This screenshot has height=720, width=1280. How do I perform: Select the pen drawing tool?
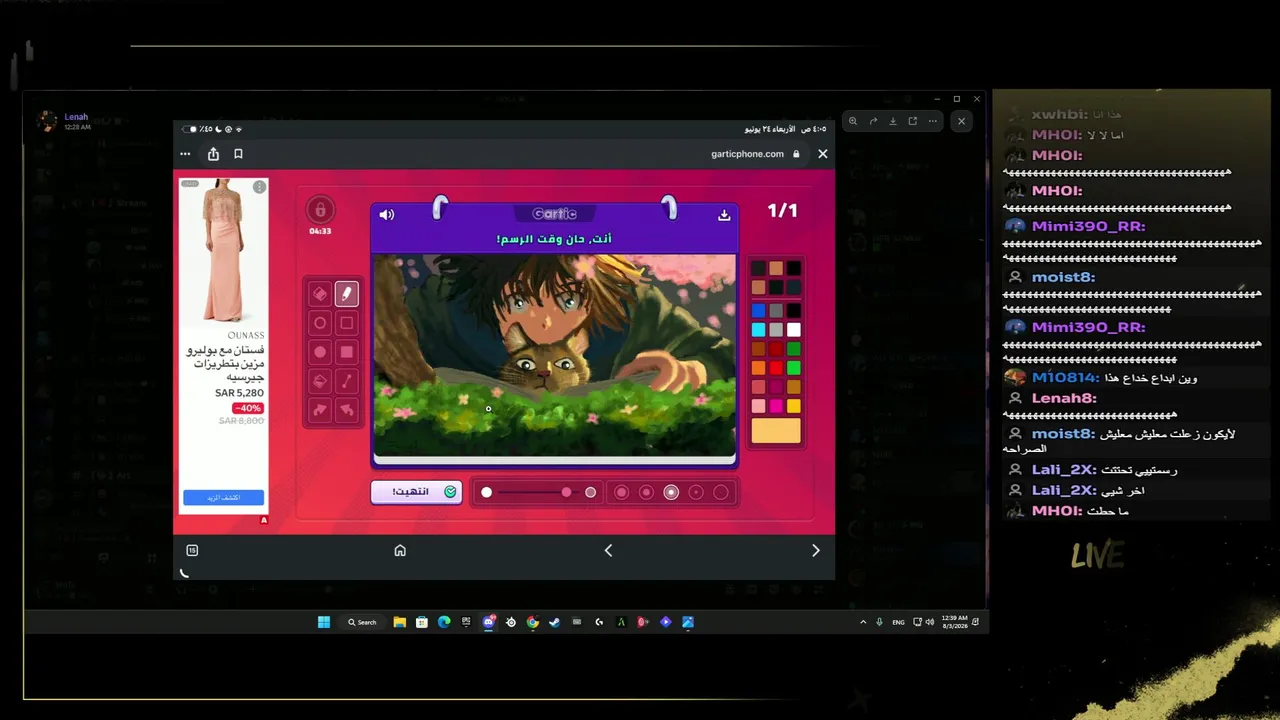tap(346, 294)
